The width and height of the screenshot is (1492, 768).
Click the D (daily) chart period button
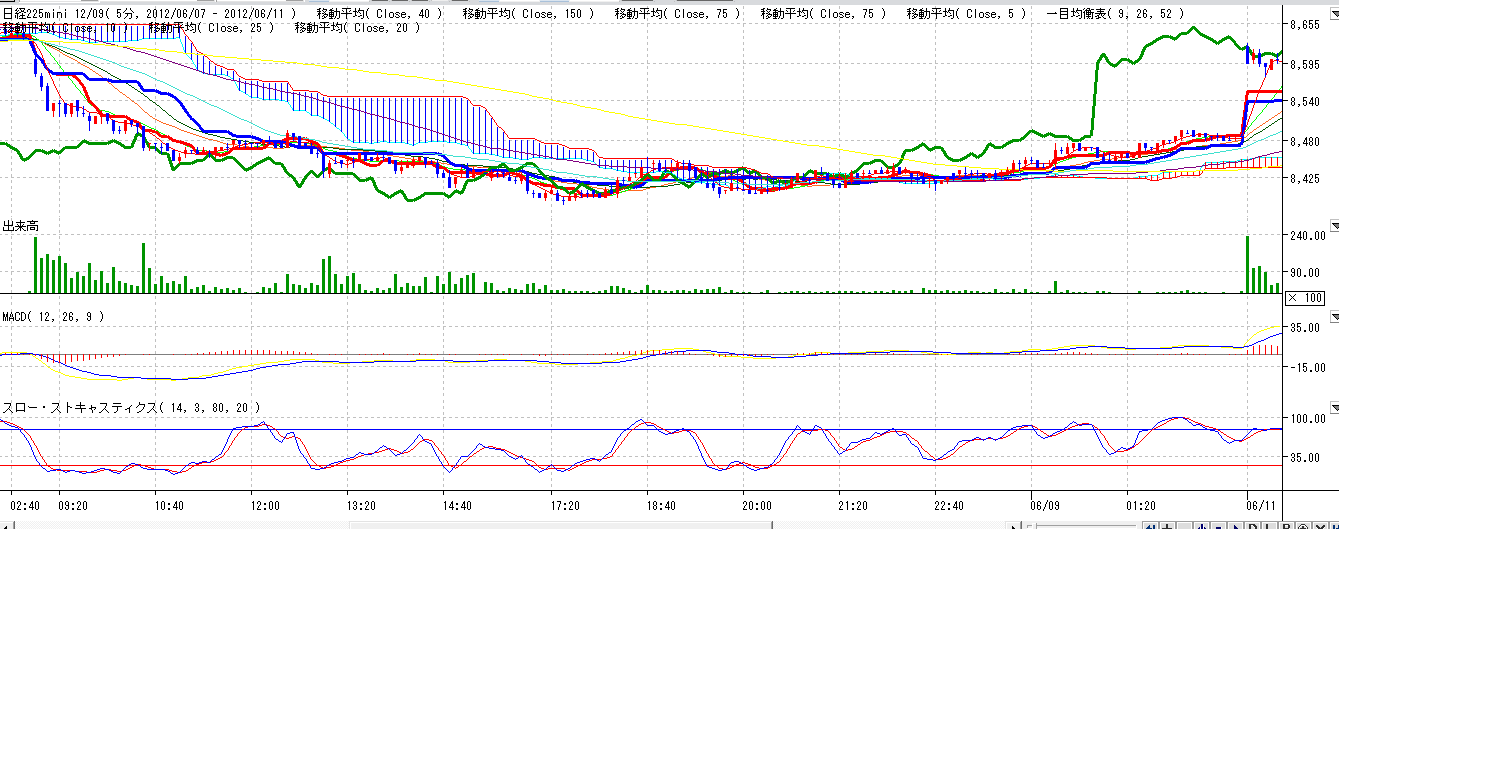pyautogui.click(x=1252, y=527)
